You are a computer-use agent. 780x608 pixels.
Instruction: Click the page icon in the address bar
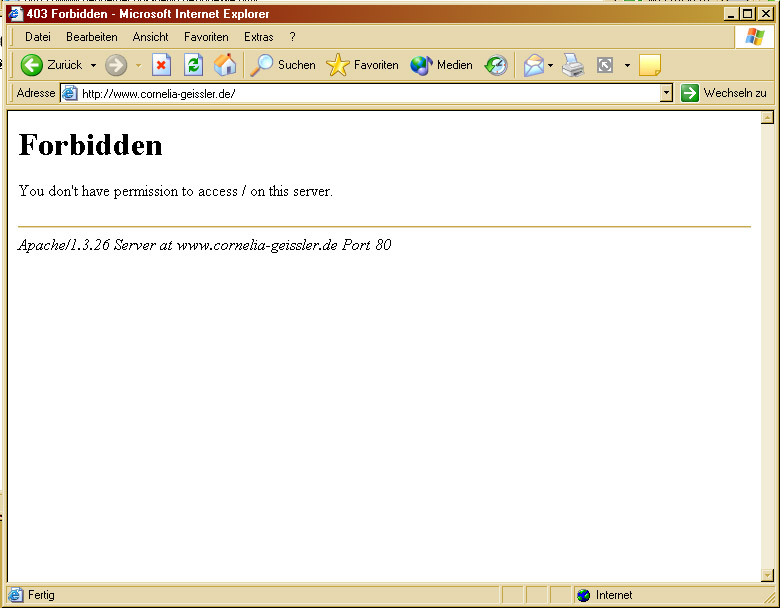click(70, 93)
